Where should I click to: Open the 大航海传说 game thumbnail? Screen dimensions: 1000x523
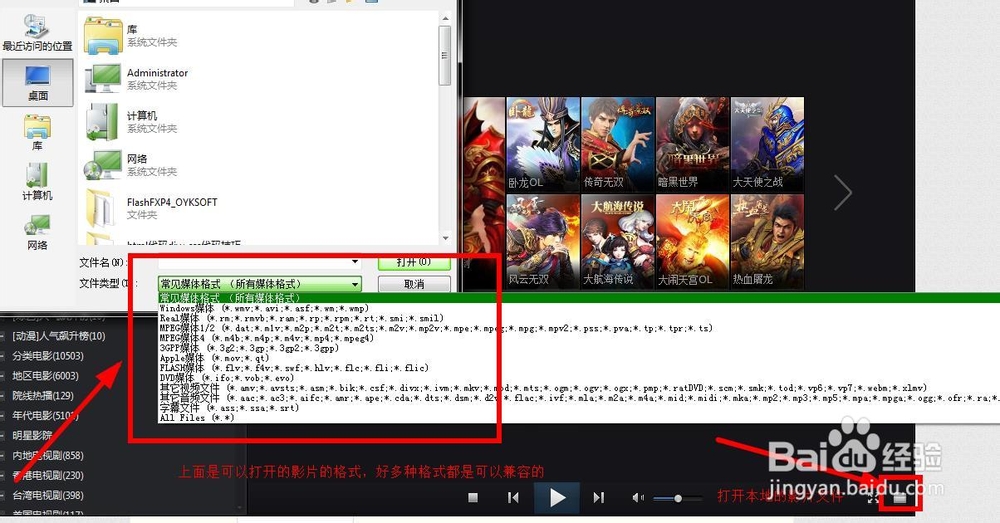point(617,241)
